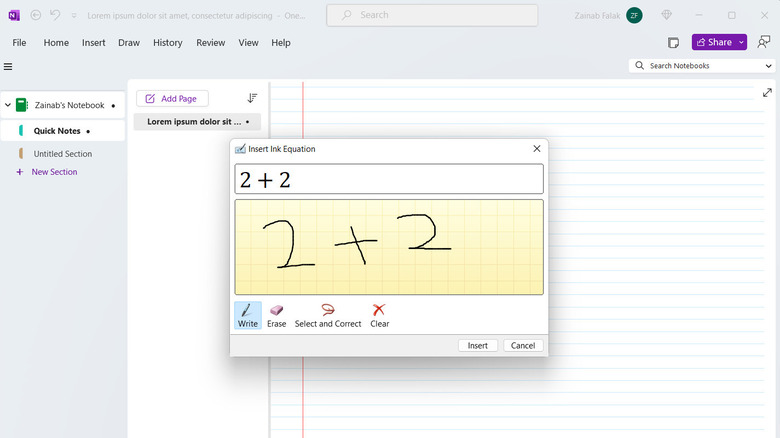Open the sticky notes feed icon
780x438 pixels.
[674, 43]
